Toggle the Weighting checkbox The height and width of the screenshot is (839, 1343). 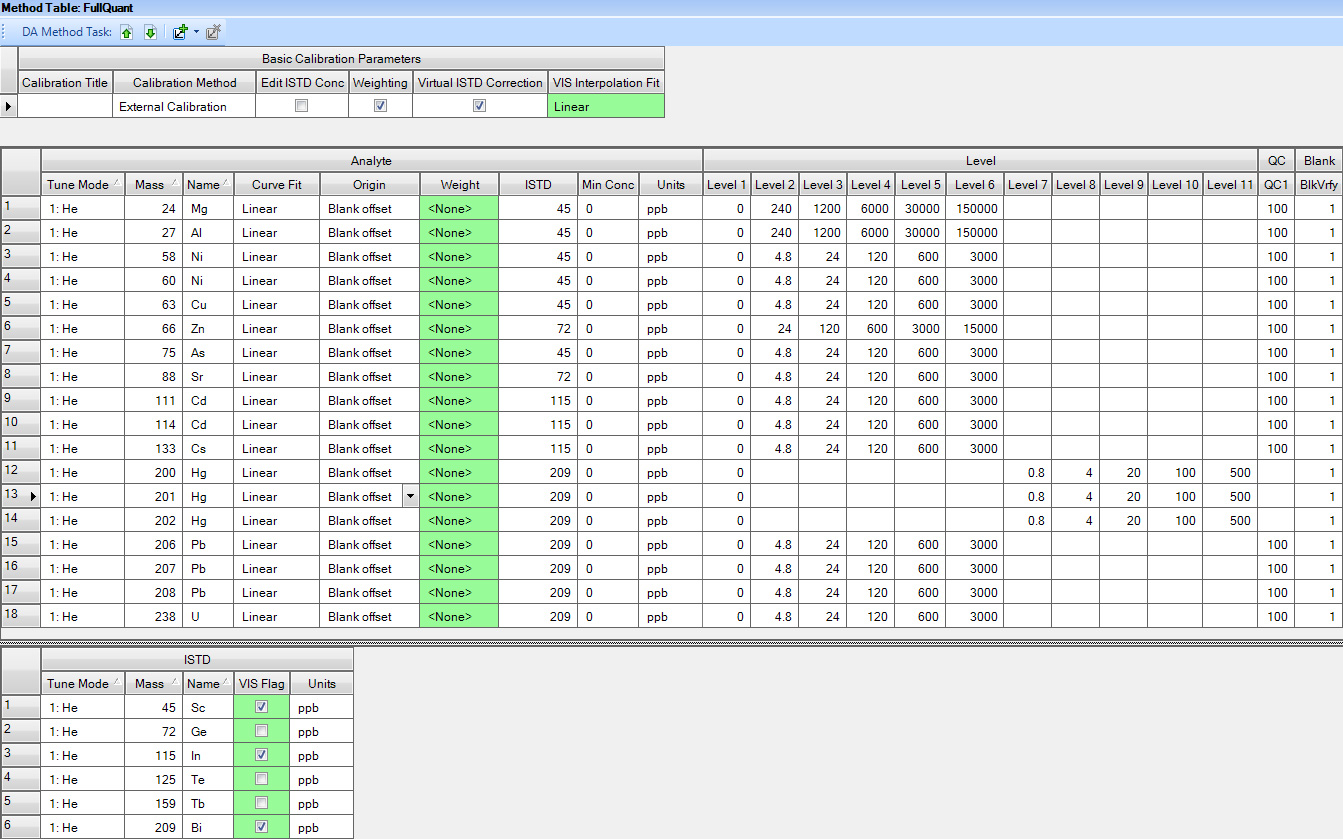(380, 106)
